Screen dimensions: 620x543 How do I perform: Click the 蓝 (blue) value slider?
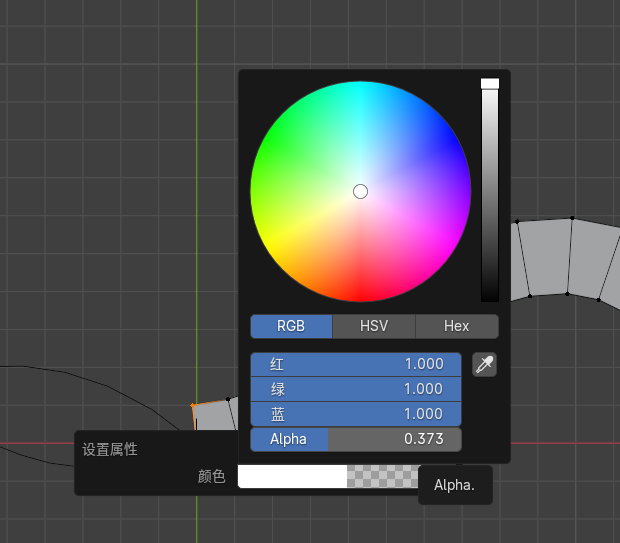point(356,414)
